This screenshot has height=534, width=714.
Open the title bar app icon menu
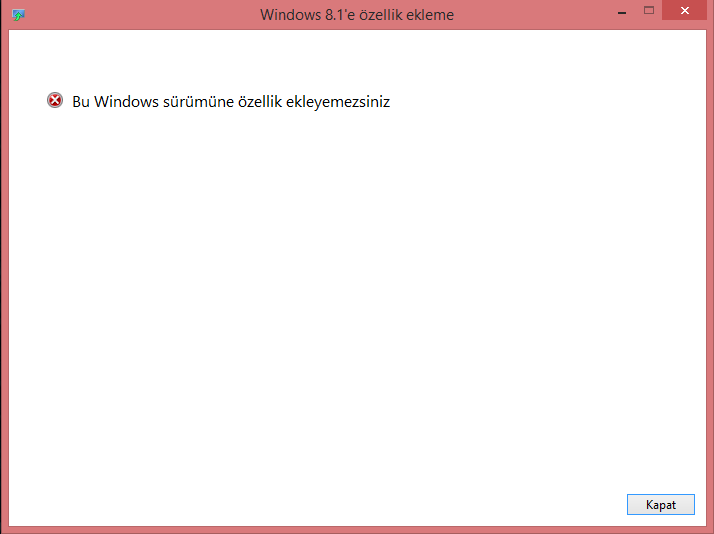coord(18,15)
